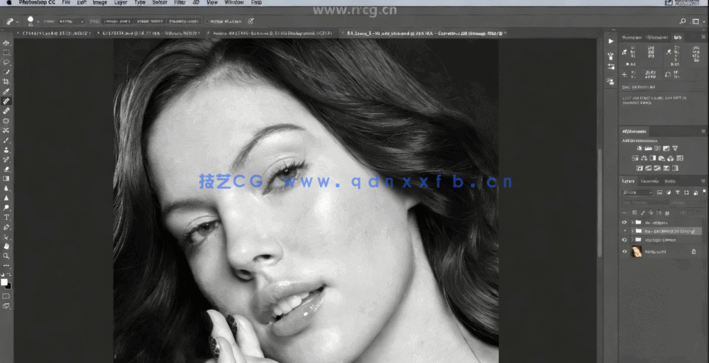The image size is (709, 363).
Task: Choose Content-Aware type button
Action: click(x=117, y=21)
